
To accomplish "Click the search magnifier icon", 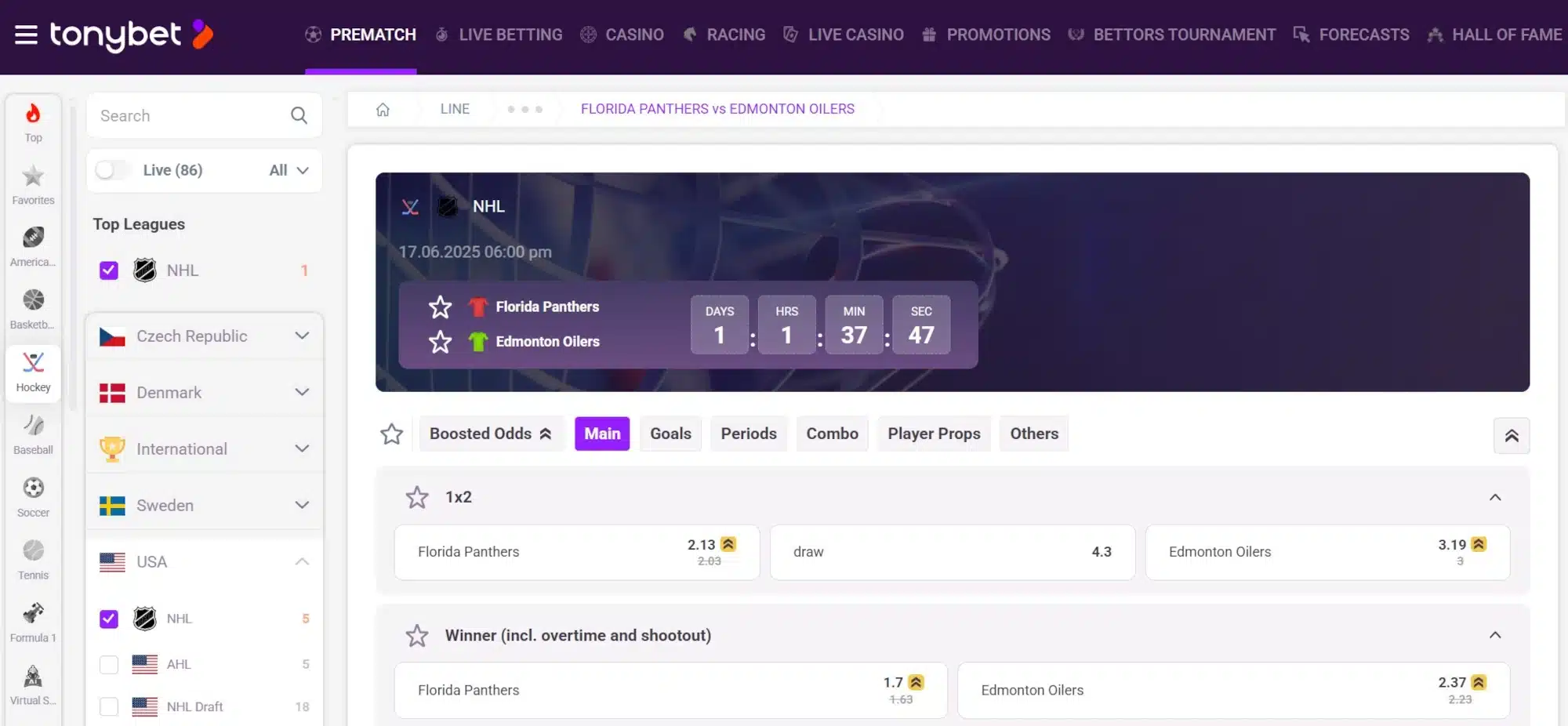I will (x=299, y=116).
